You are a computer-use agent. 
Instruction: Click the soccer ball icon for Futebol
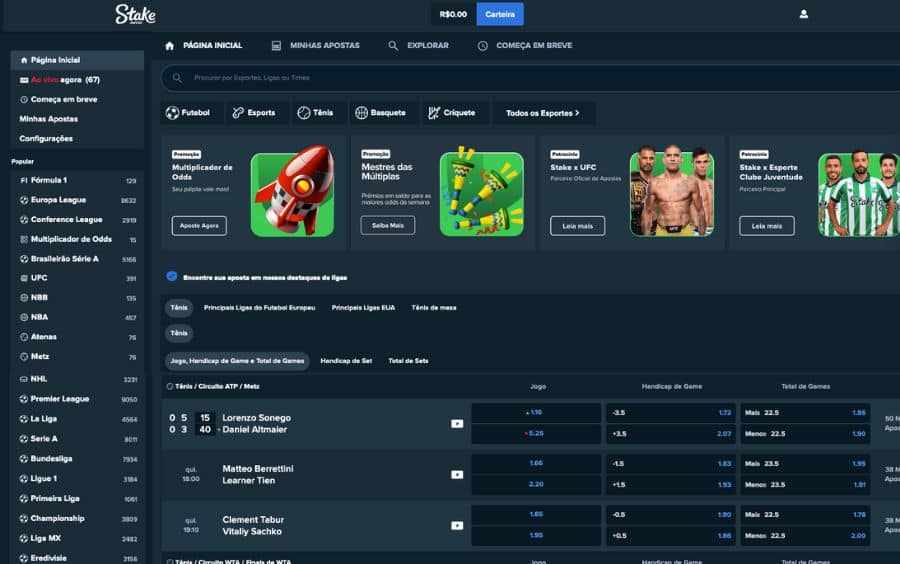tap(172, 113)
